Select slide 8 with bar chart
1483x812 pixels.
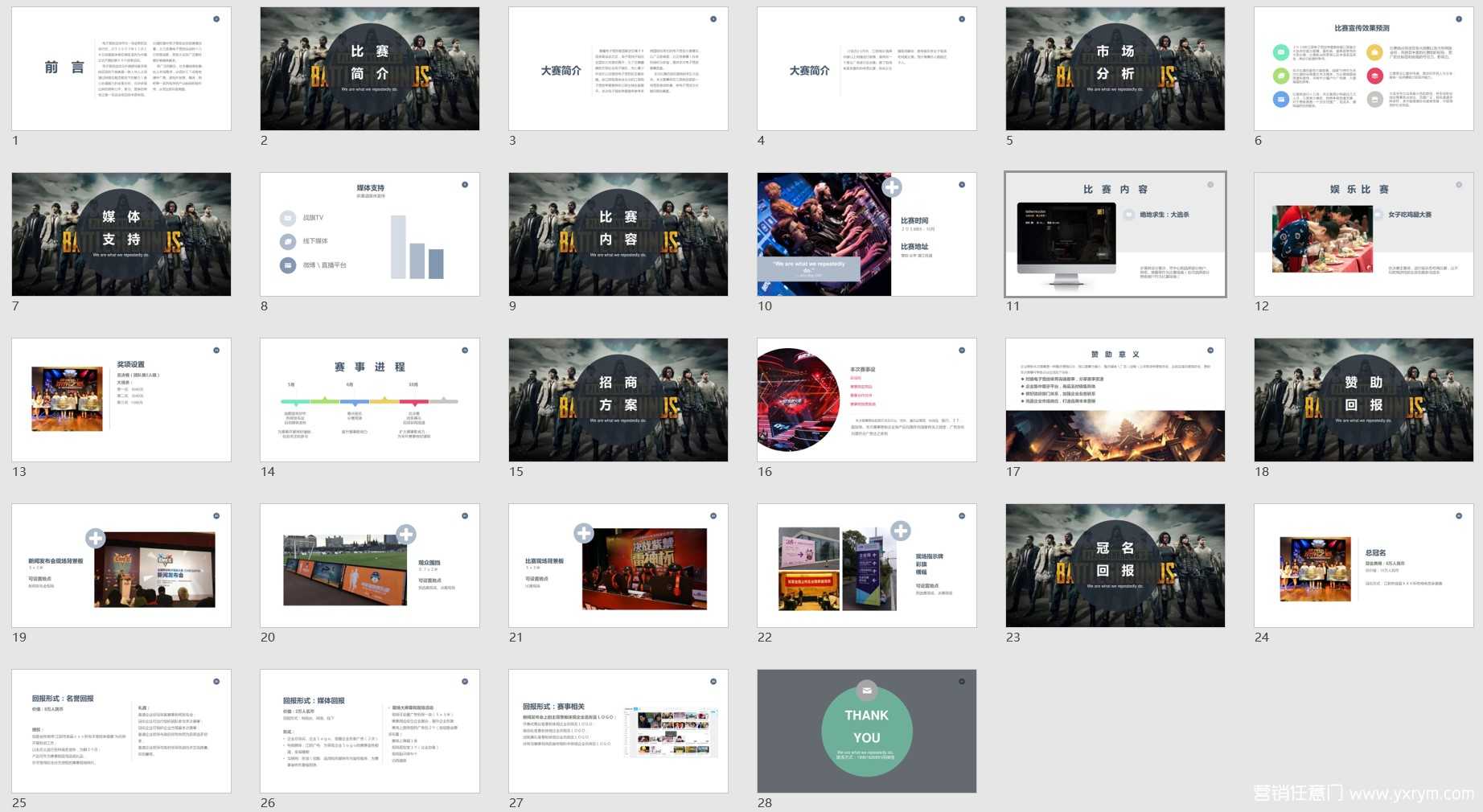coord(370,234)
